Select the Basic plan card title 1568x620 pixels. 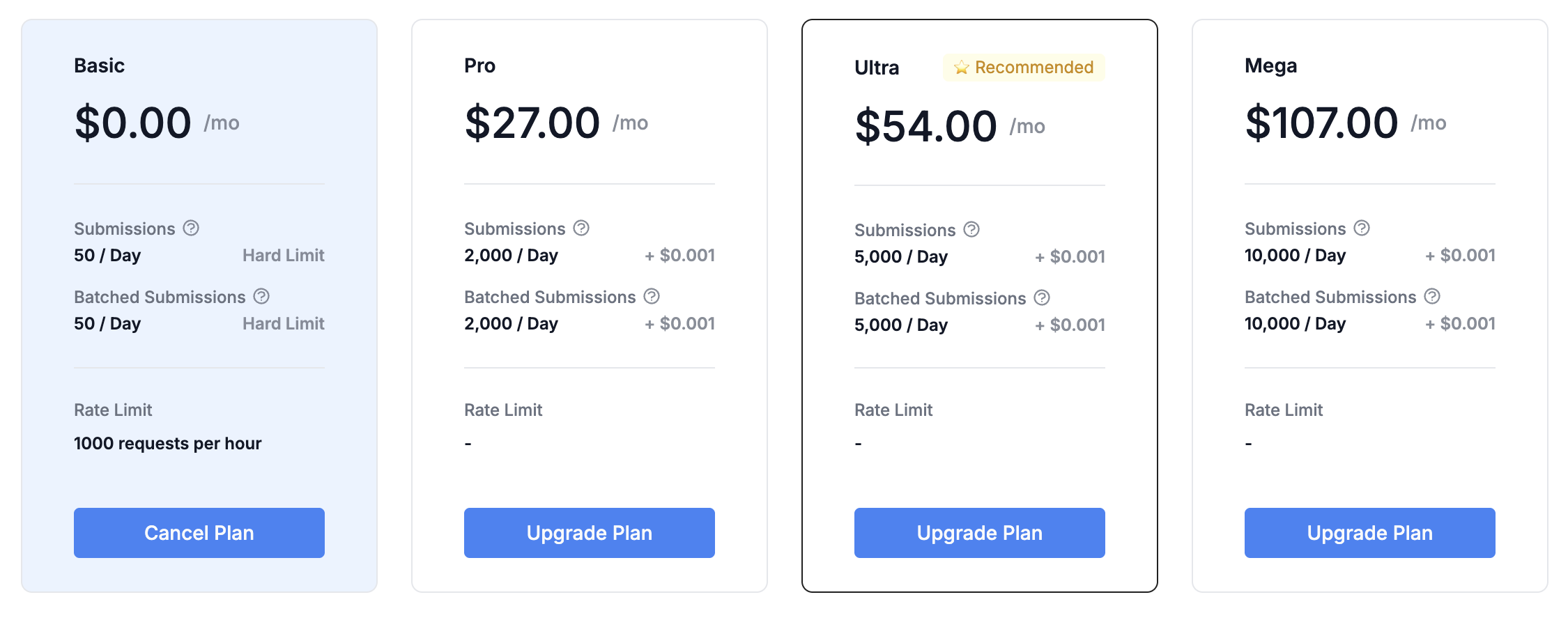click(x=100, y=65)
